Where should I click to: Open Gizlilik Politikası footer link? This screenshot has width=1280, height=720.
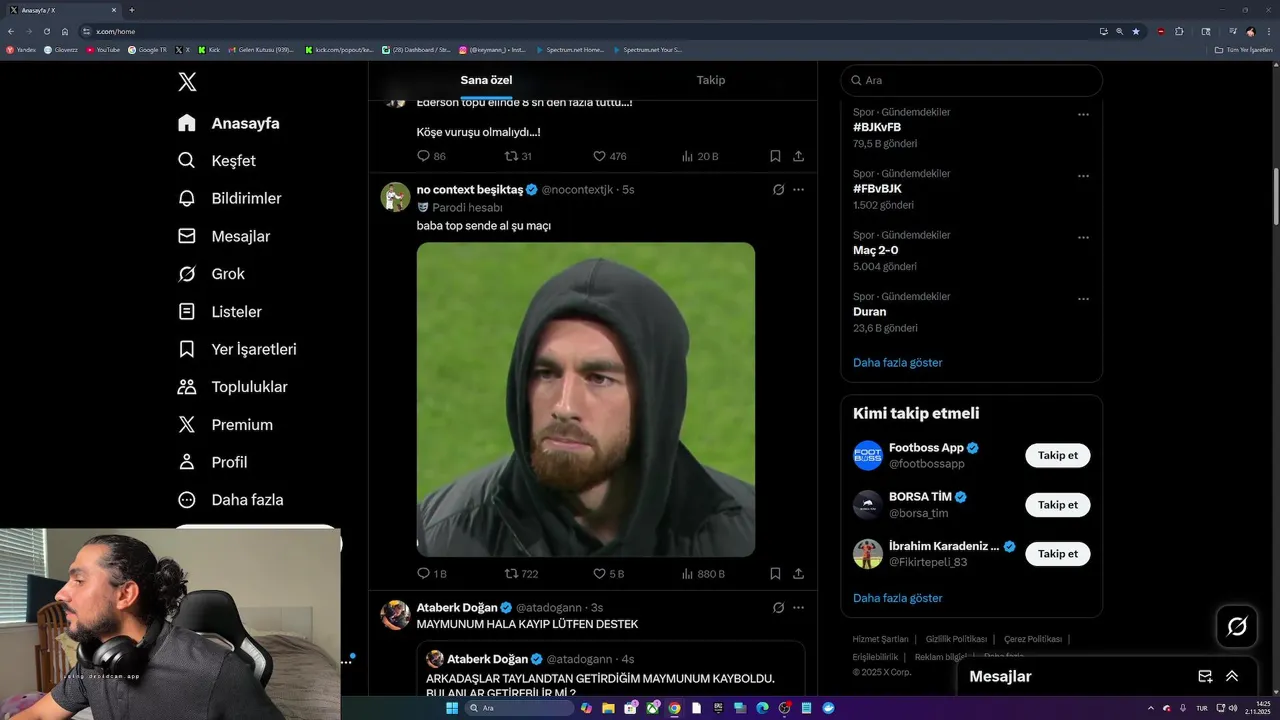[956, 639]
